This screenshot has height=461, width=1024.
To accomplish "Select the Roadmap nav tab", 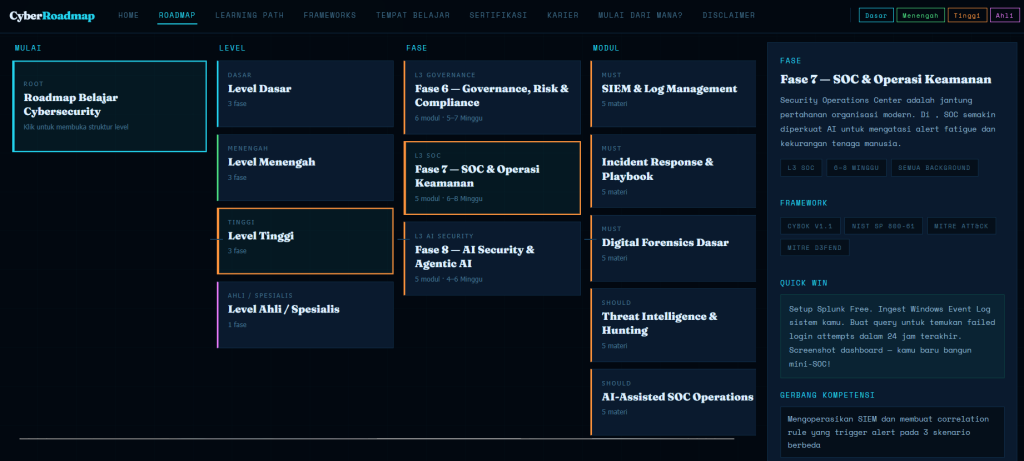I will (x=177, y=15).
